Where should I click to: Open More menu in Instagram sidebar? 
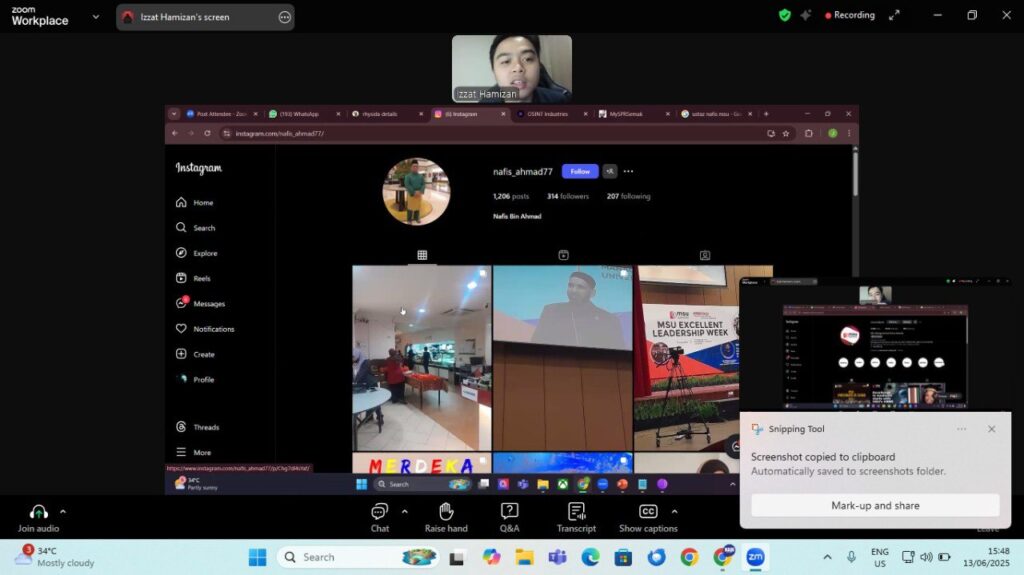coord(193,452)
